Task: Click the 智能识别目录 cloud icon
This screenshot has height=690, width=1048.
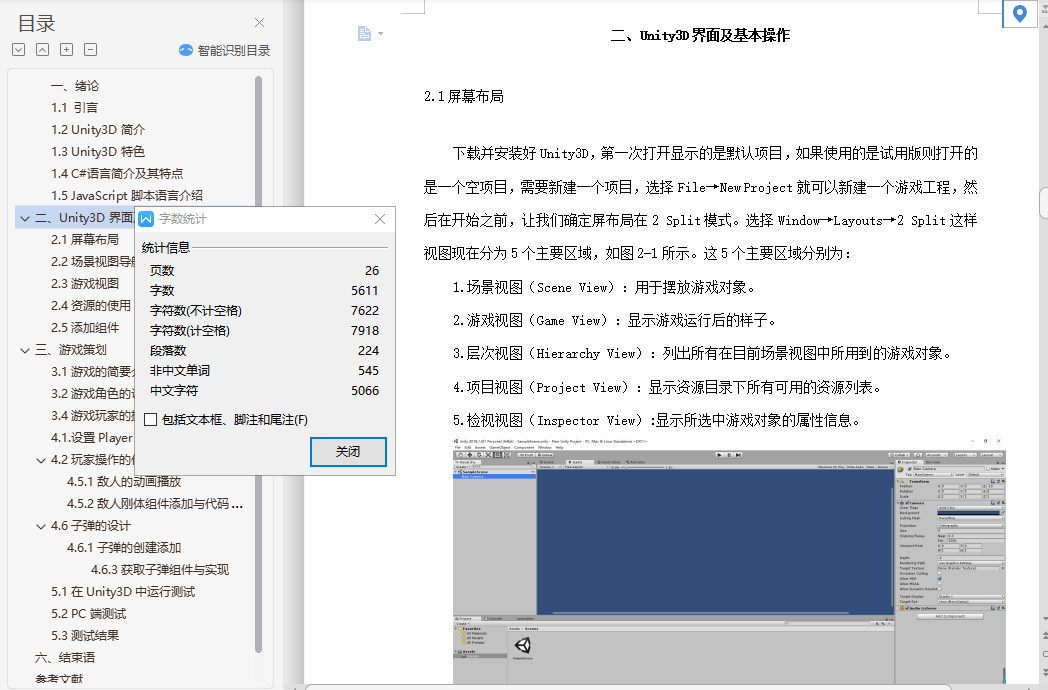Action: tap(186, 50)
